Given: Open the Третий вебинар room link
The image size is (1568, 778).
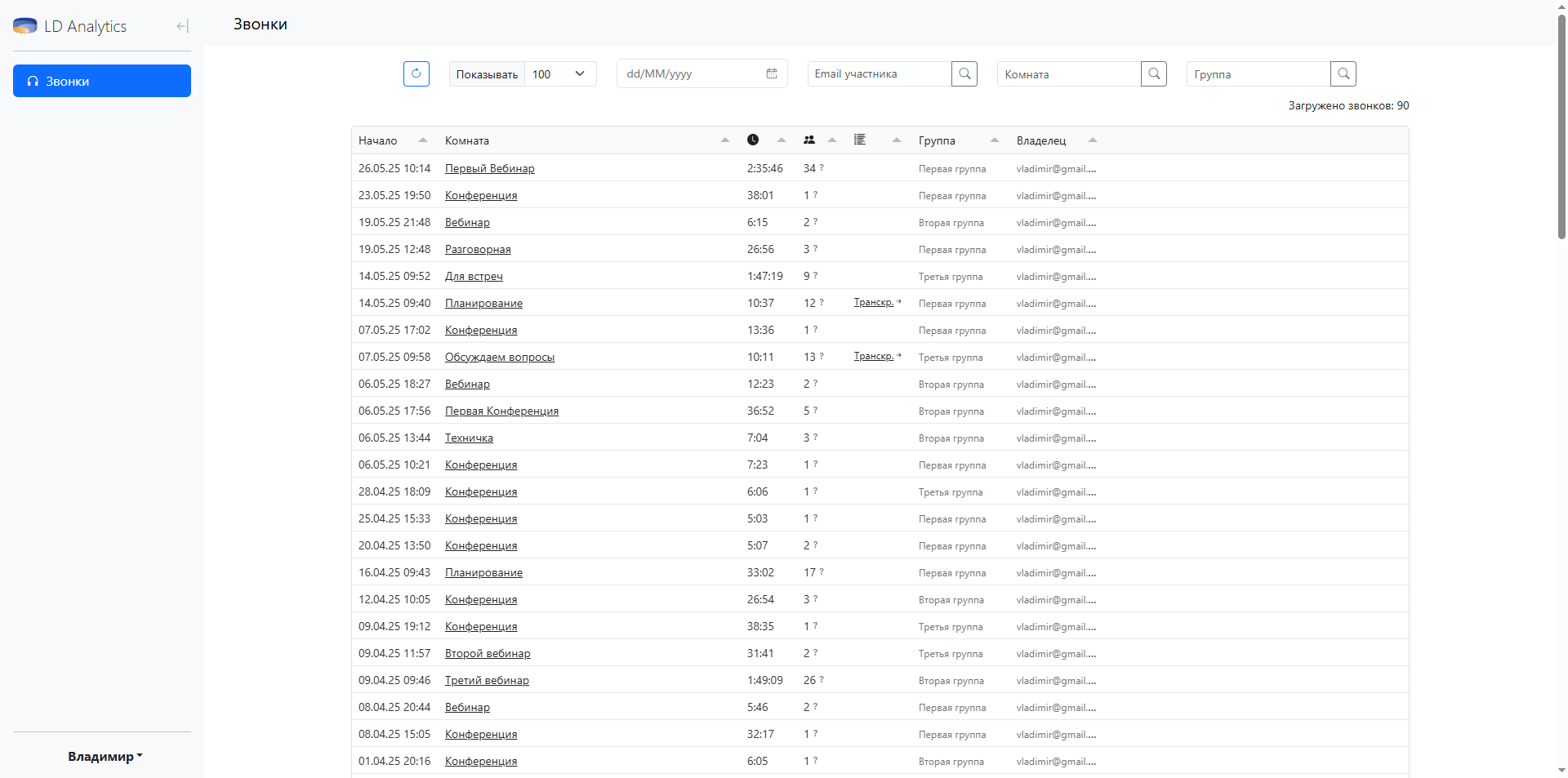Looking at the screenshot, I should tap(487, 680).
